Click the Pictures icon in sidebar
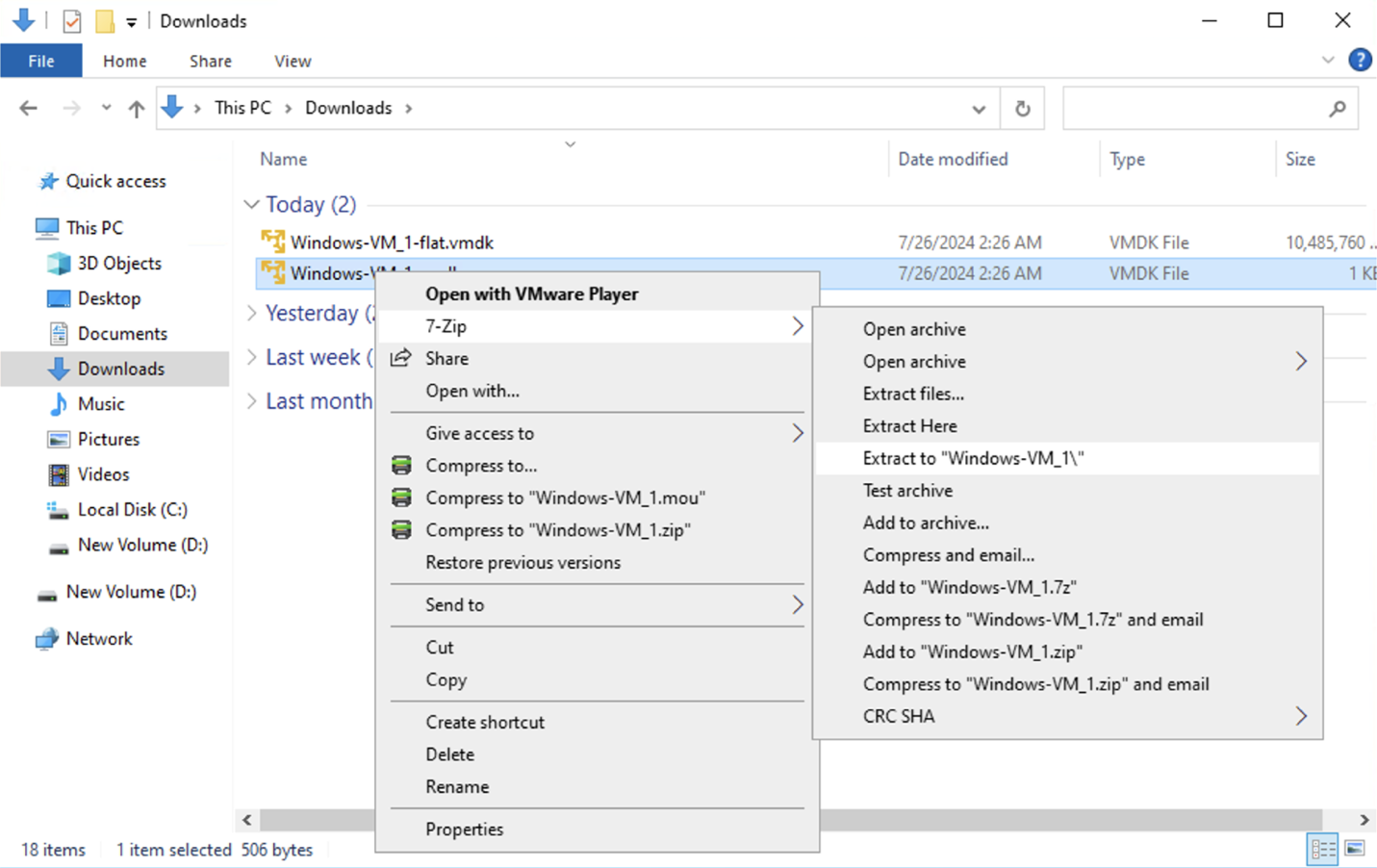The image size is (1377, 868). (x=59, y=439)
